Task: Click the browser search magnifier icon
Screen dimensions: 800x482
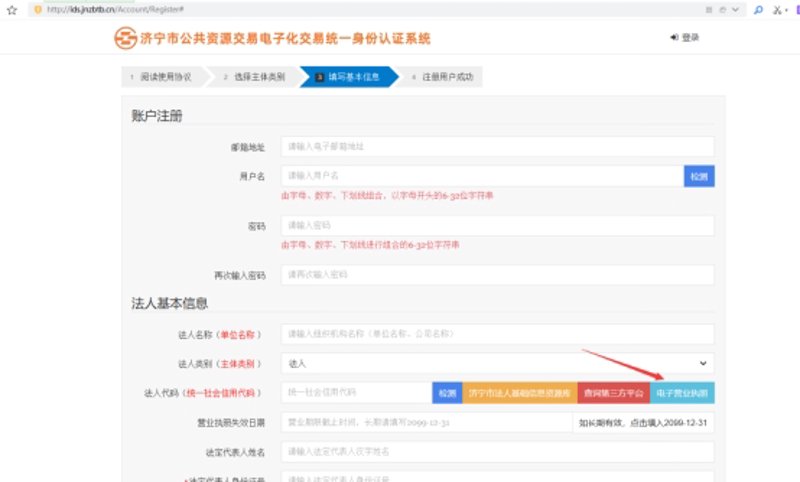Action: pyautogui.click(x=758, y=10)
